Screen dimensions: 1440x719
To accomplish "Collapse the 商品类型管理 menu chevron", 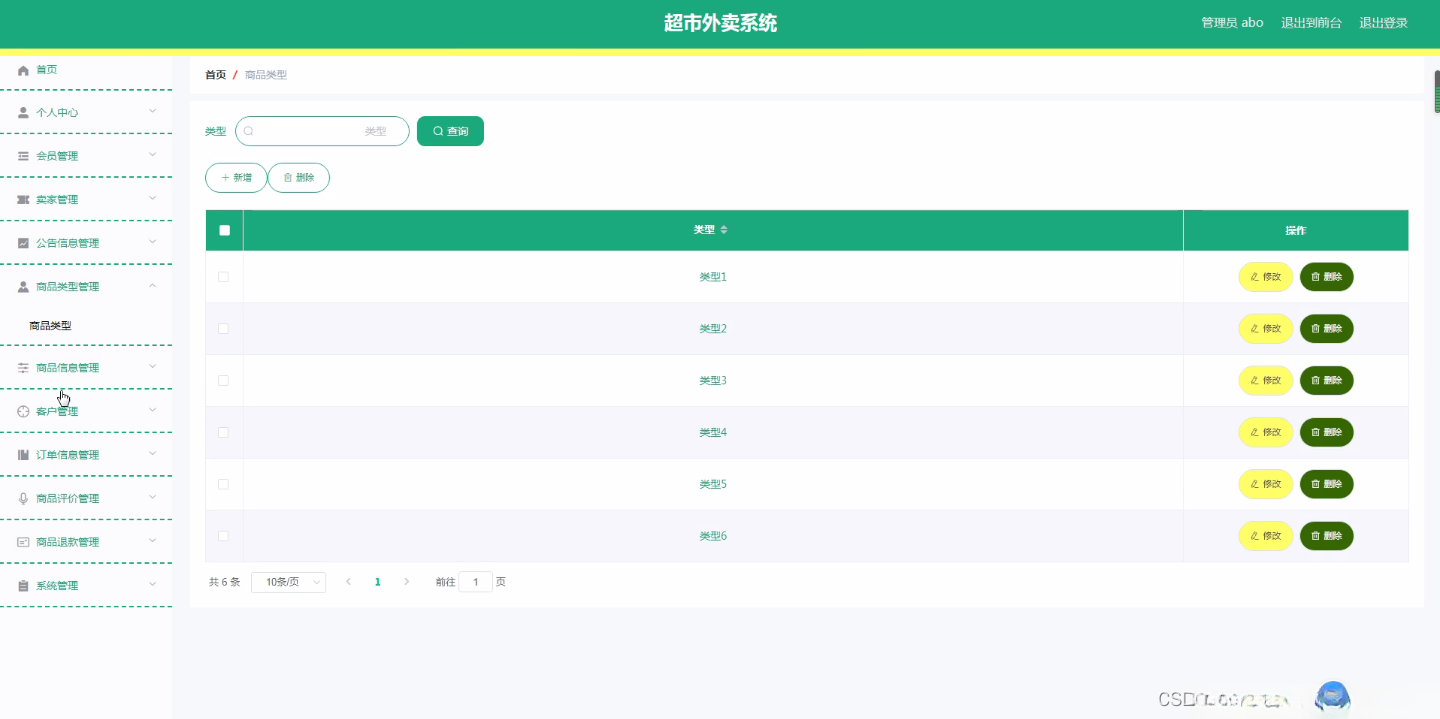I will 153,286.
